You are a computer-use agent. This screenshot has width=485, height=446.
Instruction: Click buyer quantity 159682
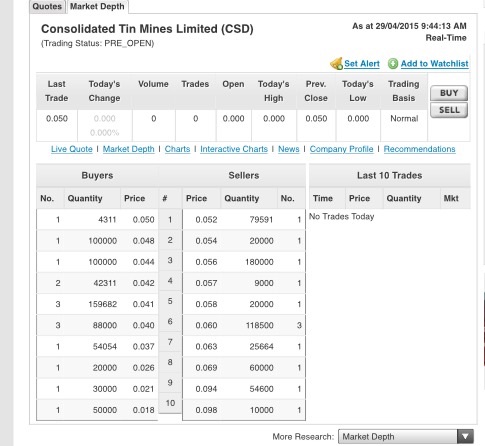(103, 304)
